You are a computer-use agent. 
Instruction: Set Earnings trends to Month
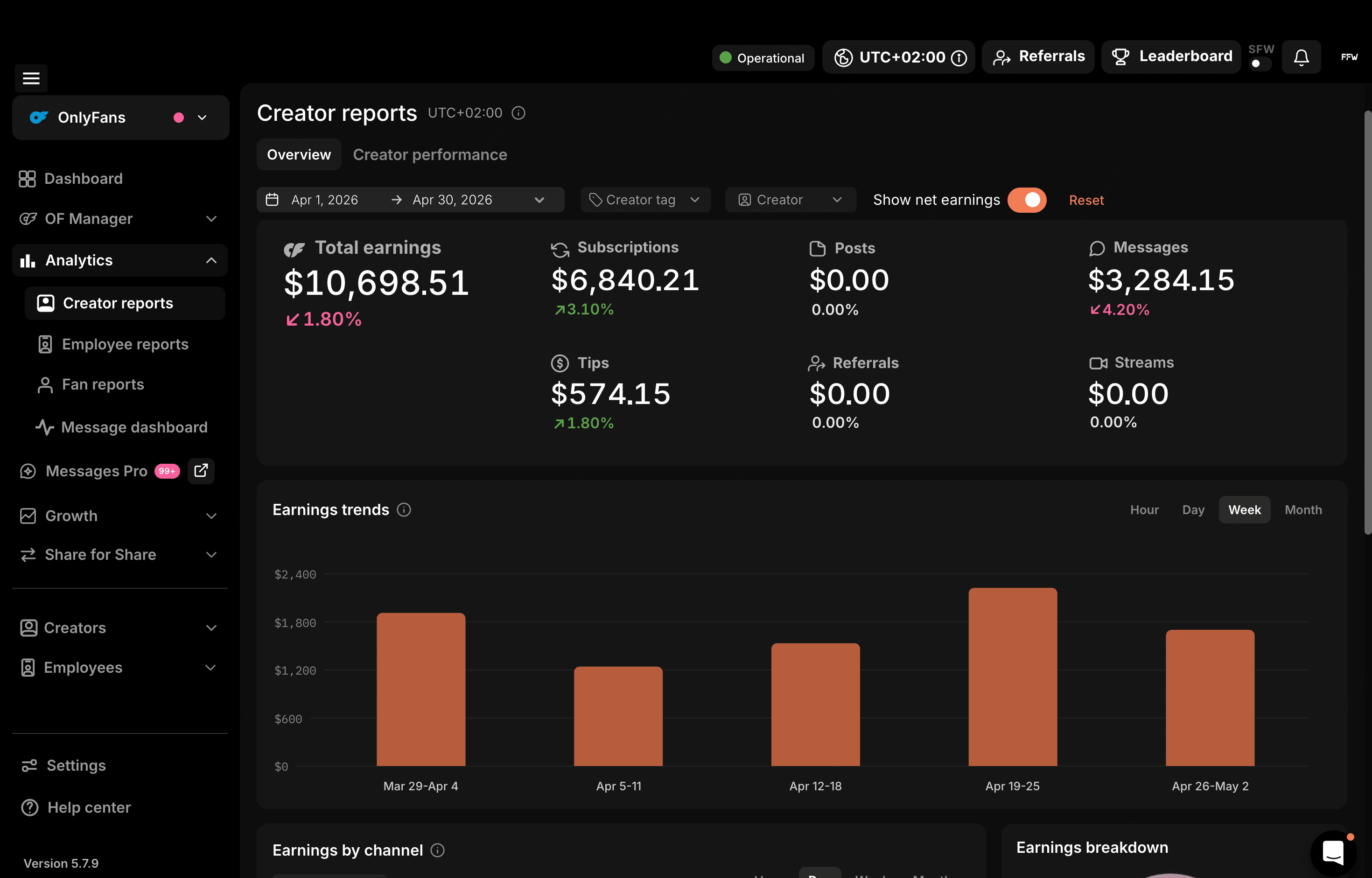pos(1303,510)
